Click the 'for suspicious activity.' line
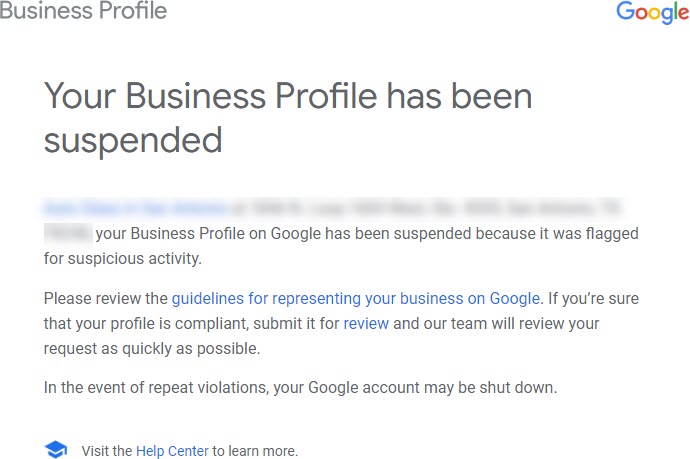 coord(123,258)
